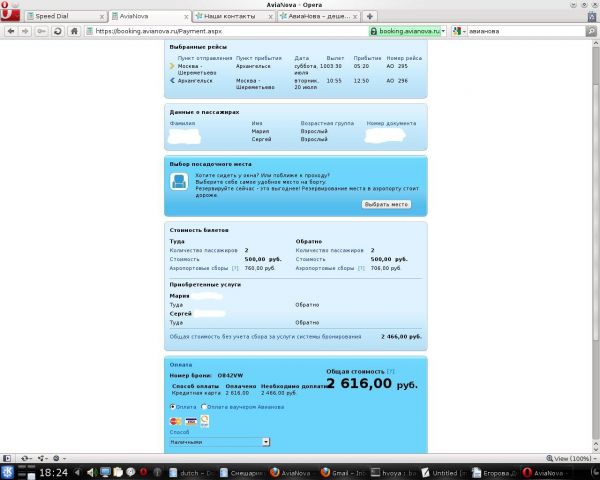
Task: Open a new tab with the plus button
Action: pyautogui.click(x=370, y=16)
